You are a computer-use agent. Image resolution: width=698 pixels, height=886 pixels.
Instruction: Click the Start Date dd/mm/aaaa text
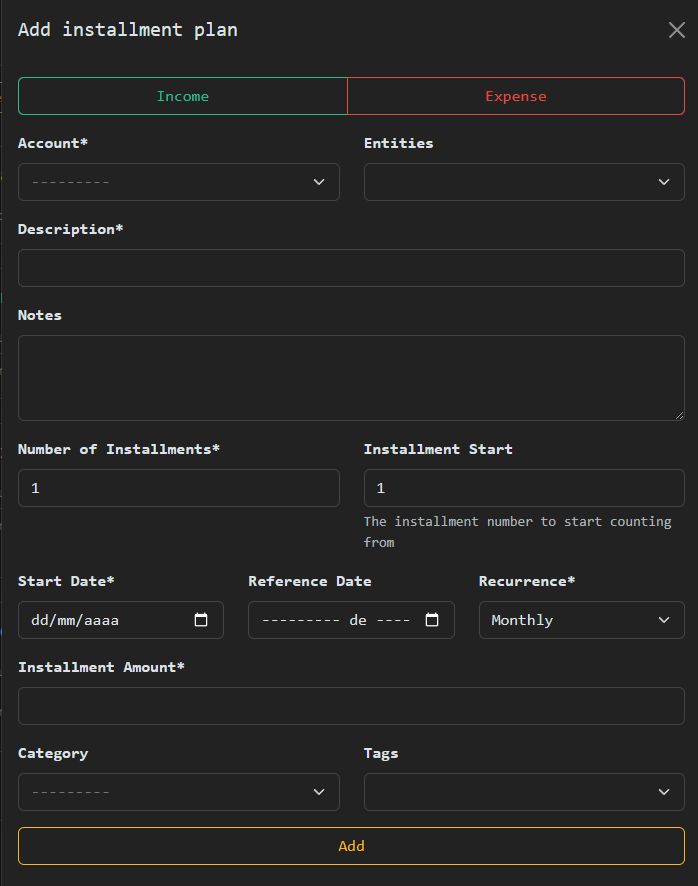click(75, 620)
